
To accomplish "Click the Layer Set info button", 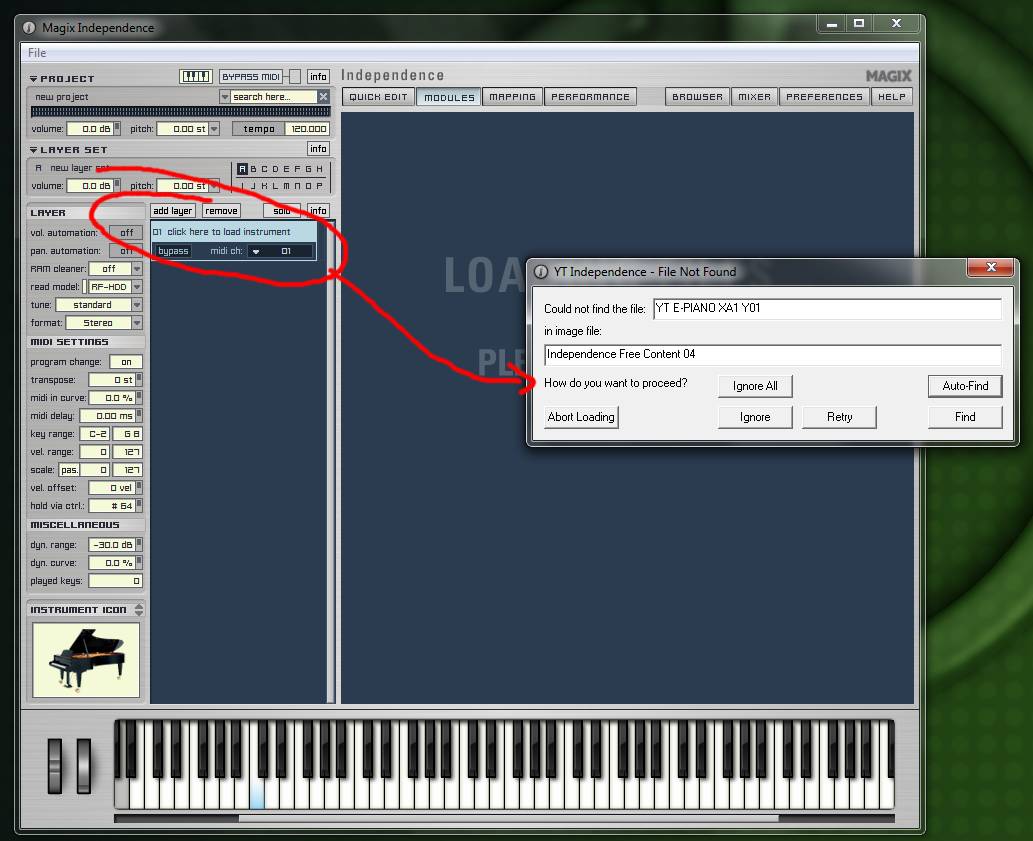I will [x=318, y=149].
